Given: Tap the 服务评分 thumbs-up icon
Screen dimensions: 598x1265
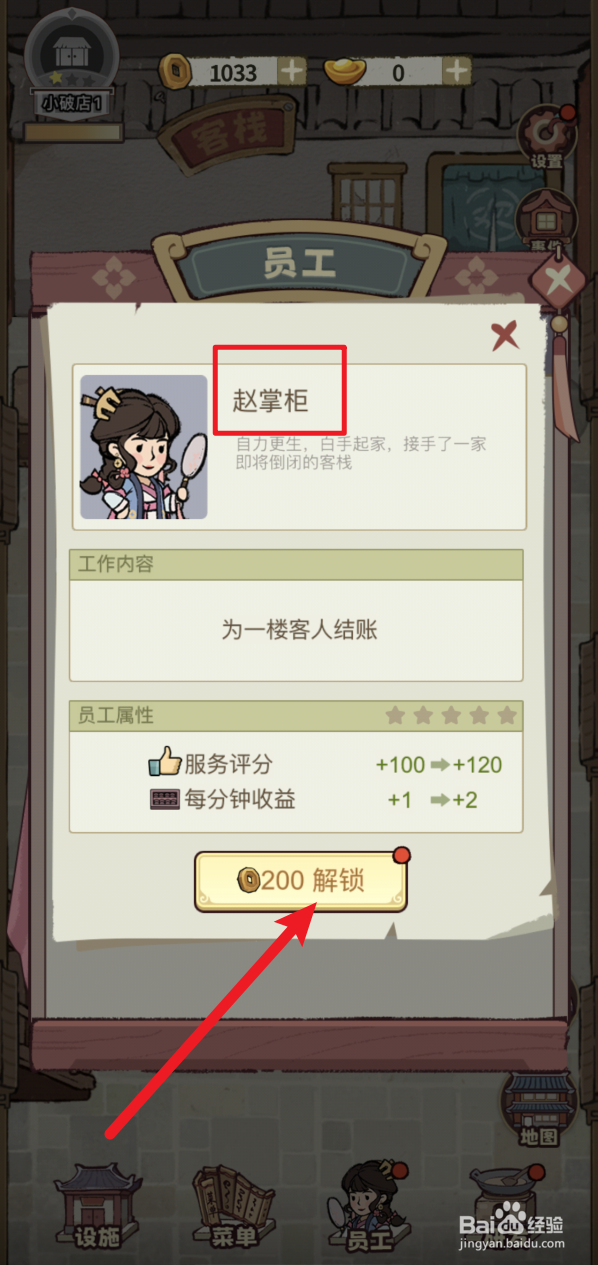Looking at the screenshot, I should coord(165,764).
